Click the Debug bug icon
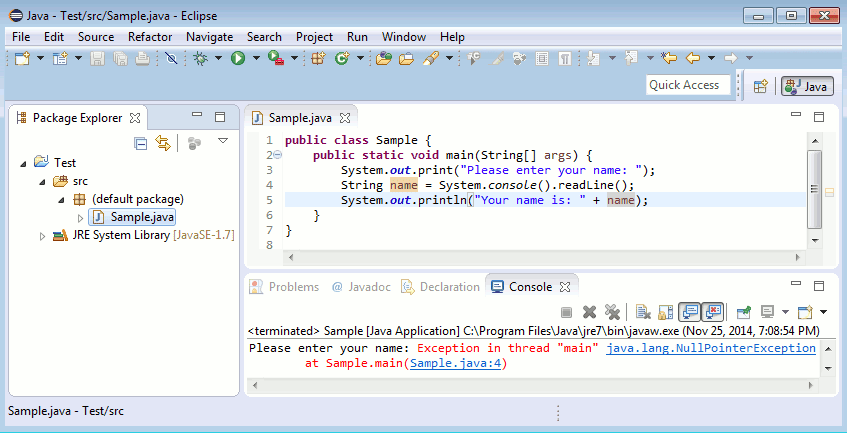This screenshot has width=847, height=433. point(201,58)
